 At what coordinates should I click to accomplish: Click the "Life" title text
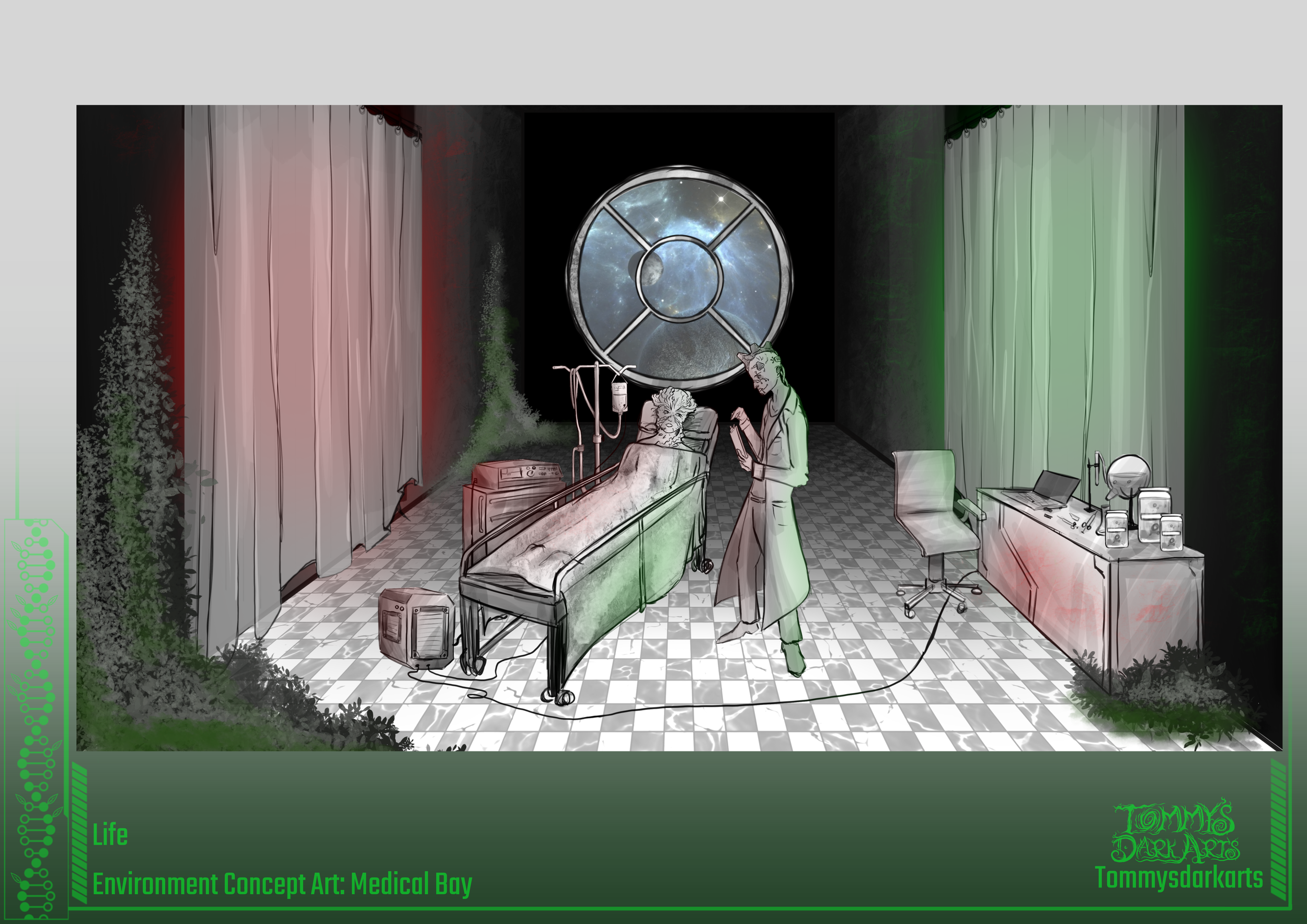point(110,835)
